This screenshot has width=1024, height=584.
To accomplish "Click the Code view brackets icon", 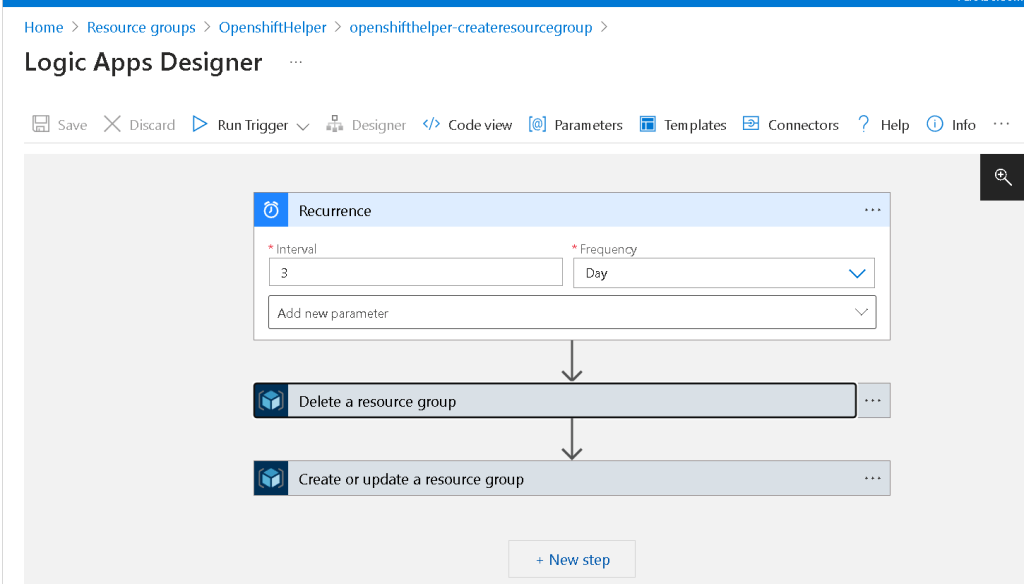I will (431, 124).
